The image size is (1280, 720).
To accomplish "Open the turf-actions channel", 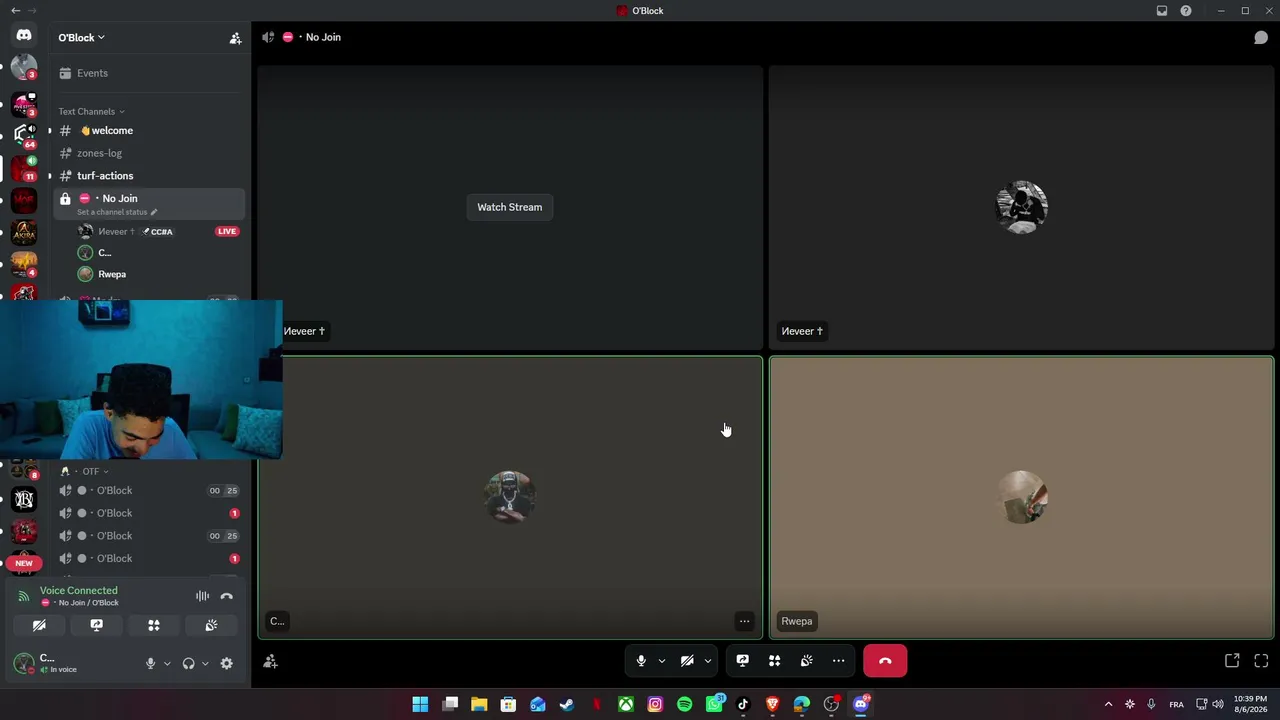I will (x=150, y=176).
